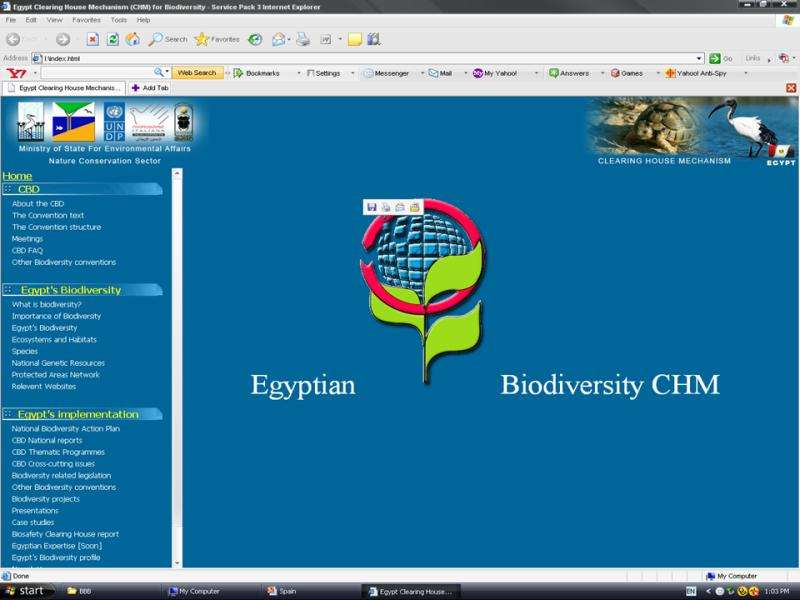Click the Back navigation arrow in the toolbar

(x=14, y=39)
